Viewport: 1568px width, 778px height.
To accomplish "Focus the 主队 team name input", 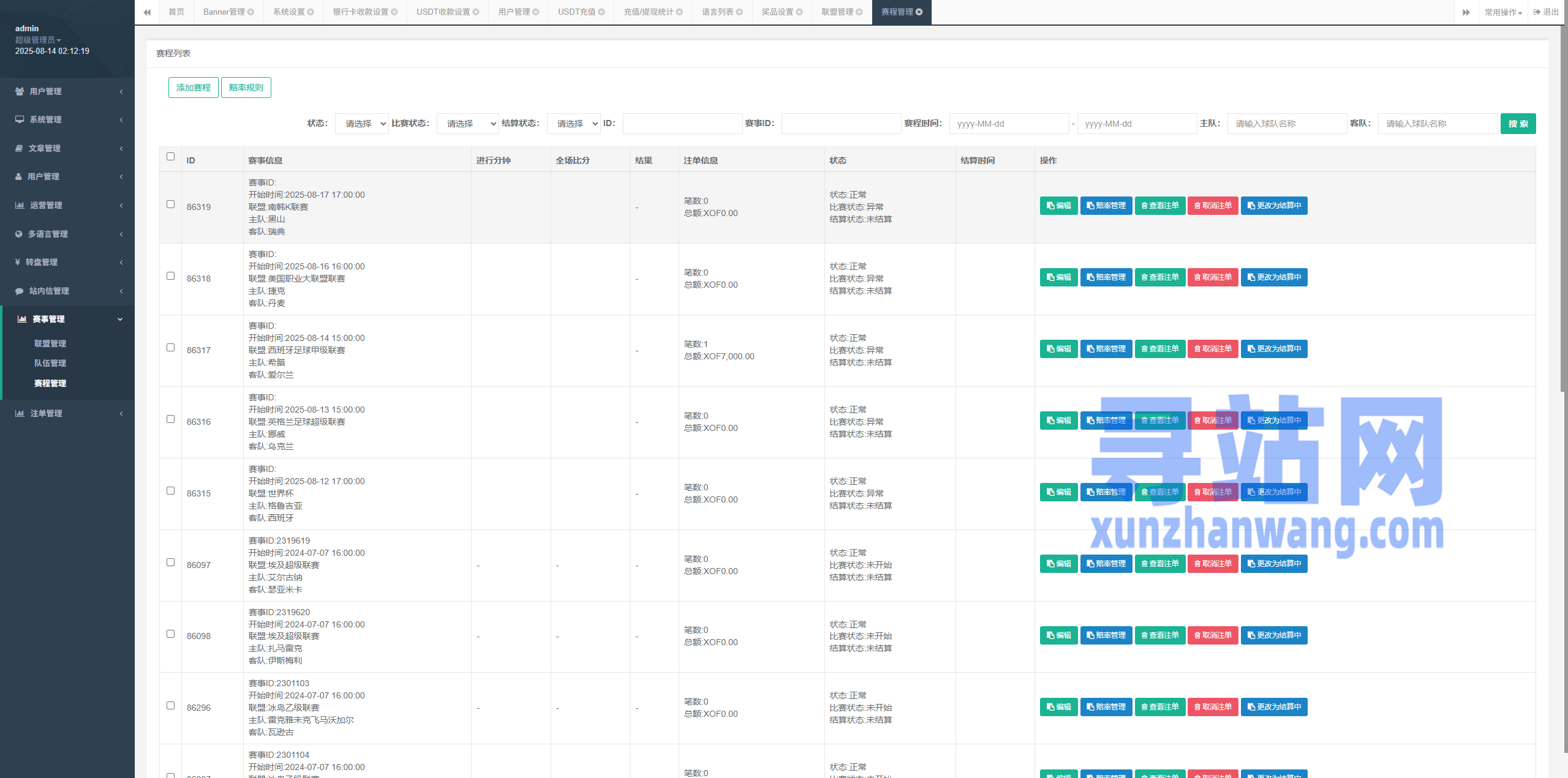I will [x=1287, y=124].
